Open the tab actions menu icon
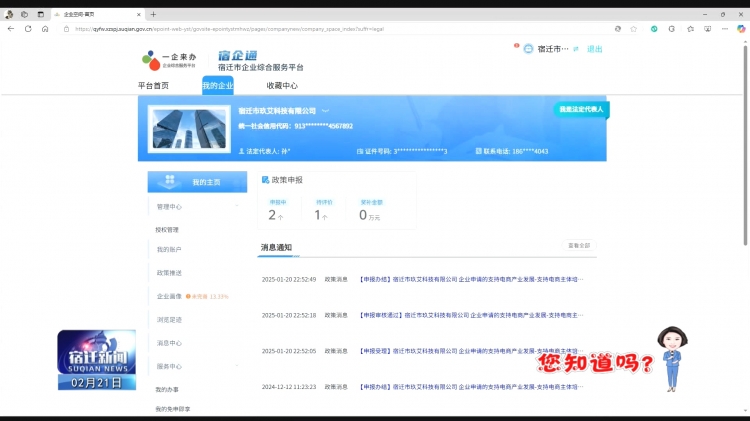Image resolution: width=750 pixels, height=421 pixels. (x=41, y=14)
